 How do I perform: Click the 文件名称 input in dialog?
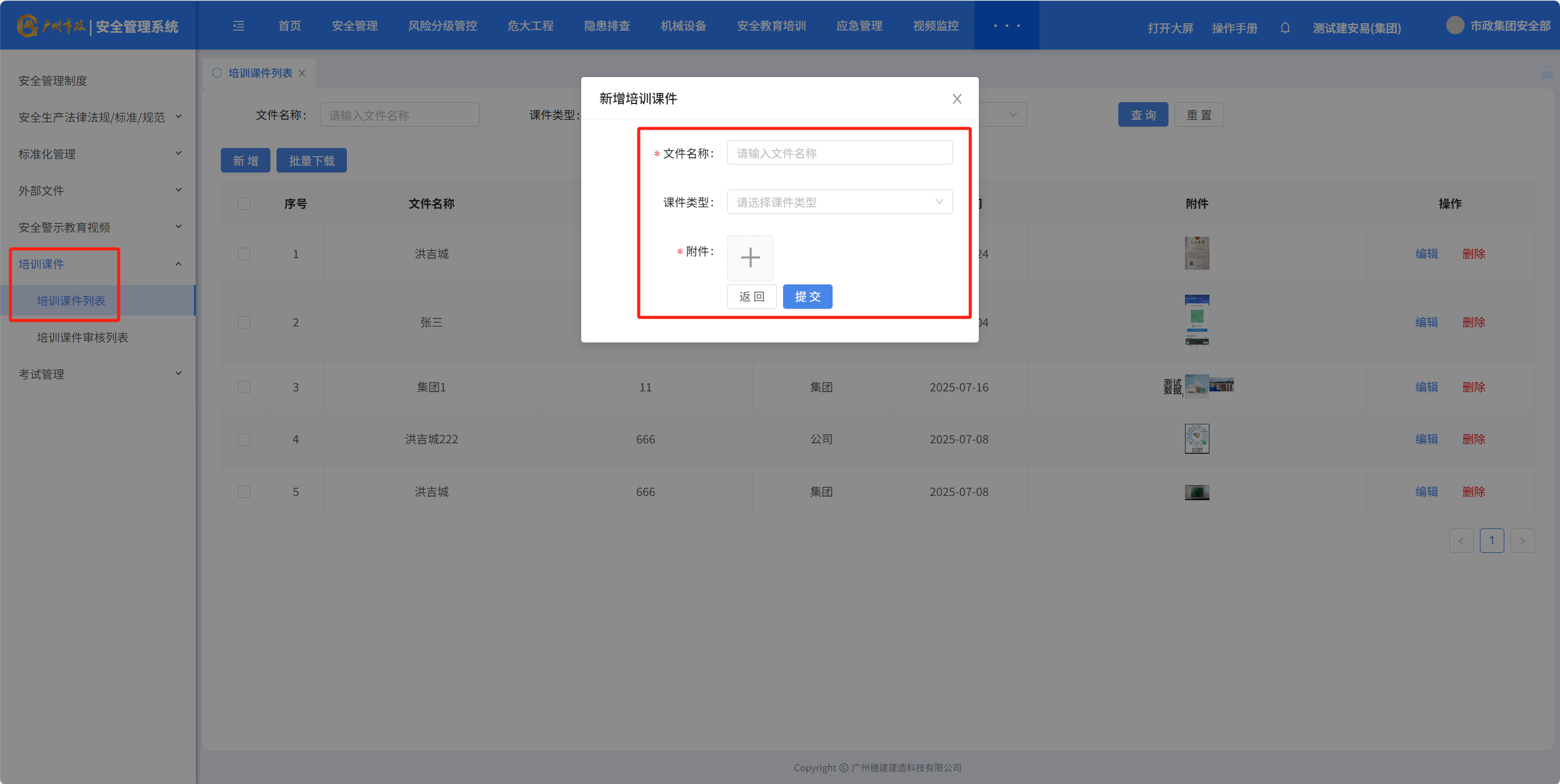pyautogui.click(x=839, y=153)
